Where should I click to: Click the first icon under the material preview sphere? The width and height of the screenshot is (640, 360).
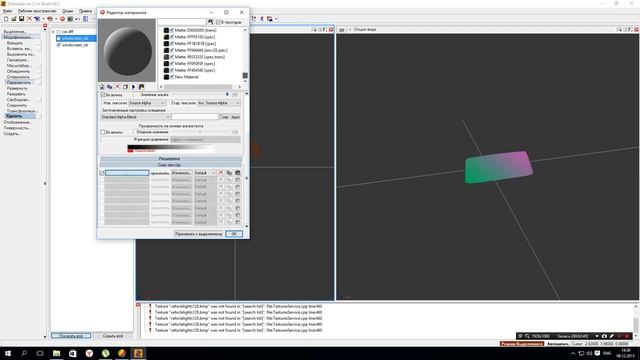pos(102,87)
